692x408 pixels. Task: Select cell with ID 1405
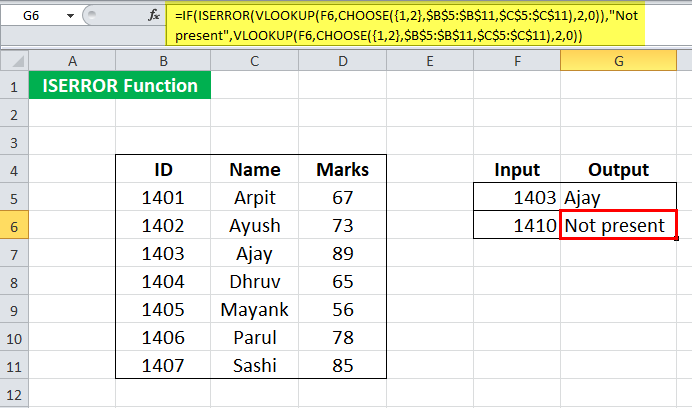(163, 310)
